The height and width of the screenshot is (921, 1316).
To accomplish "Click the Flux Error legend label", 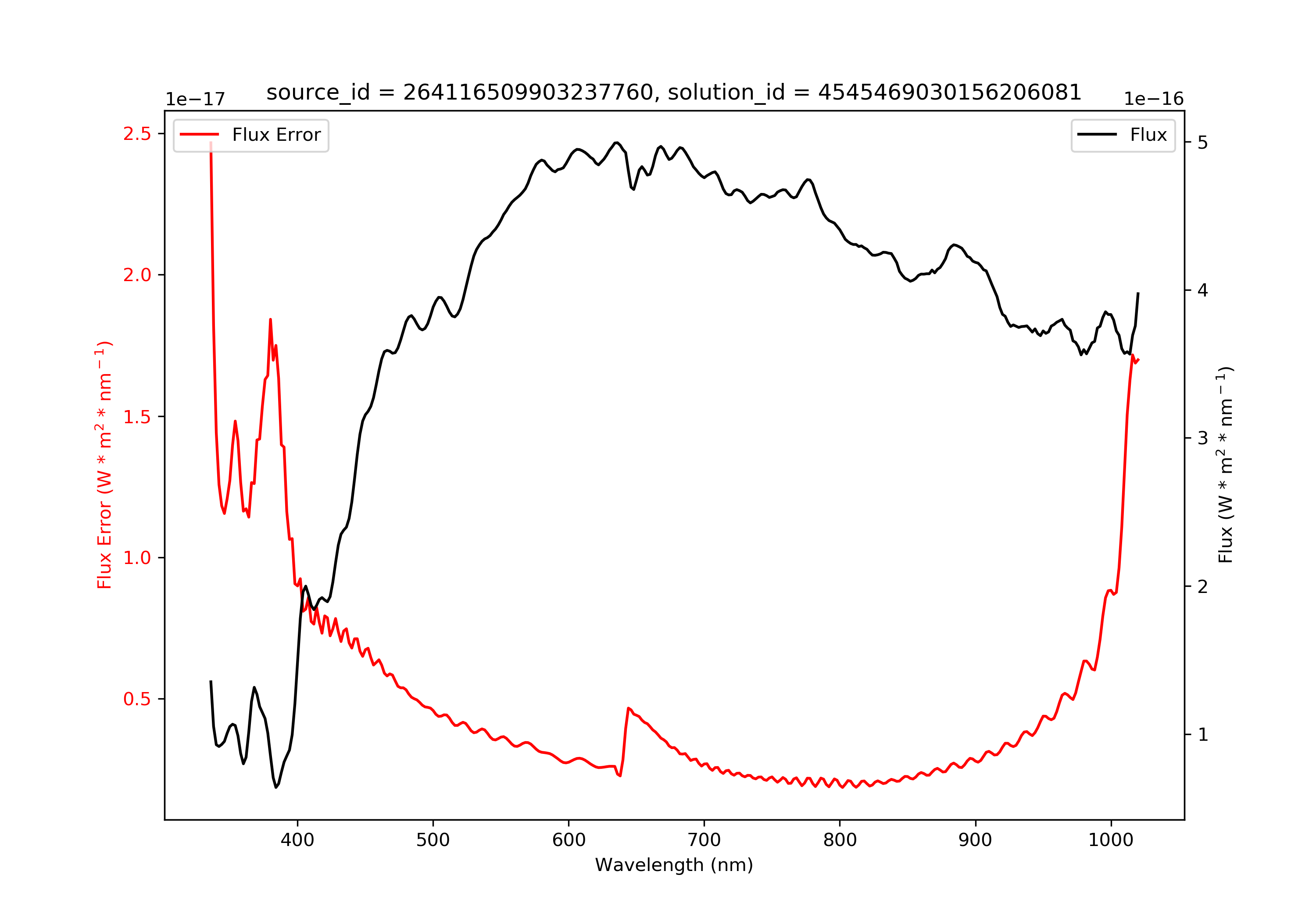I will [x=276, y=135].
